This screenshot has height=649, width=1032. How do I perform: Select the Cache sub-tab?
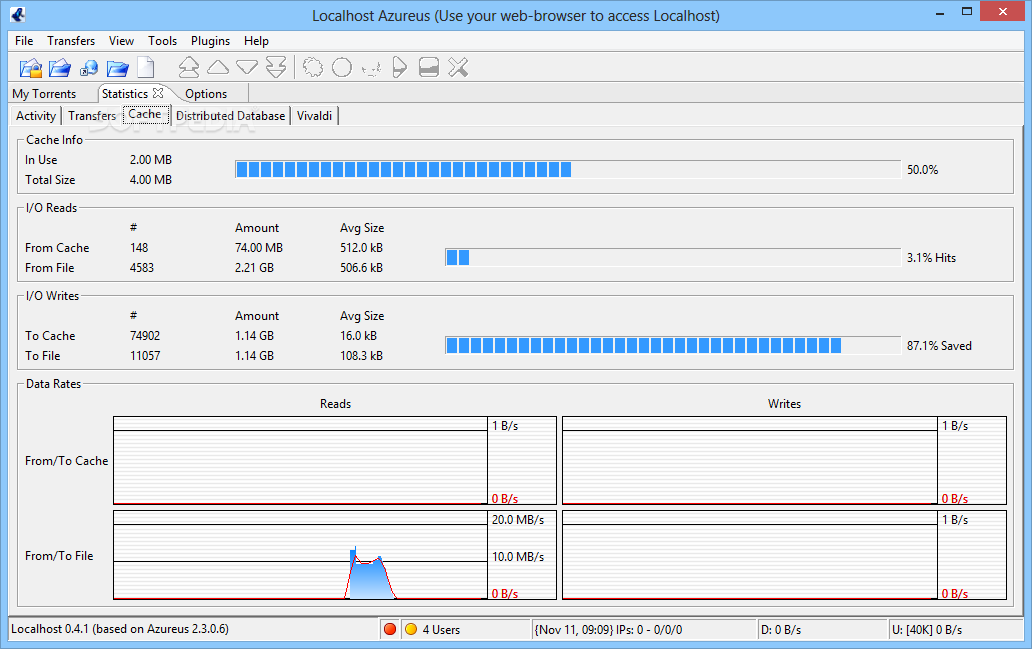coord(145,115)
